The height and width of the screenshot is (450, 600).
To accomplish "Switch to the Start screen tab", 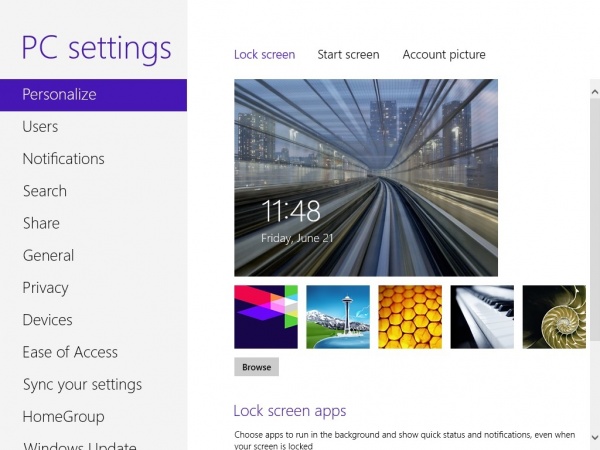I will pyautogui.click(x=348, y=54).
